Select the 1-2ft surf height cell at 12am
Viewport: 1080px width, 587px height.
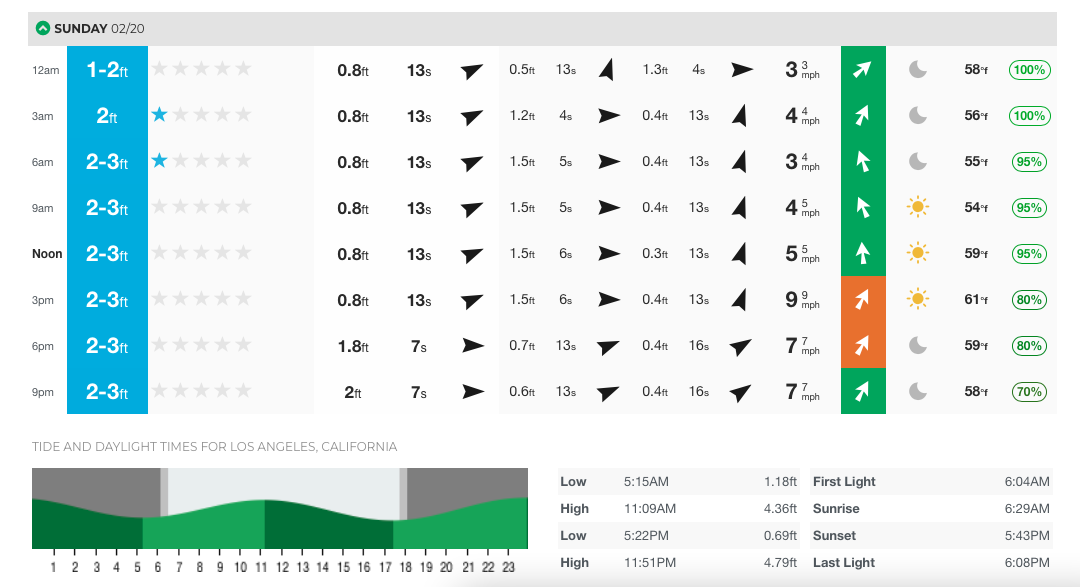tap(107, 70)
